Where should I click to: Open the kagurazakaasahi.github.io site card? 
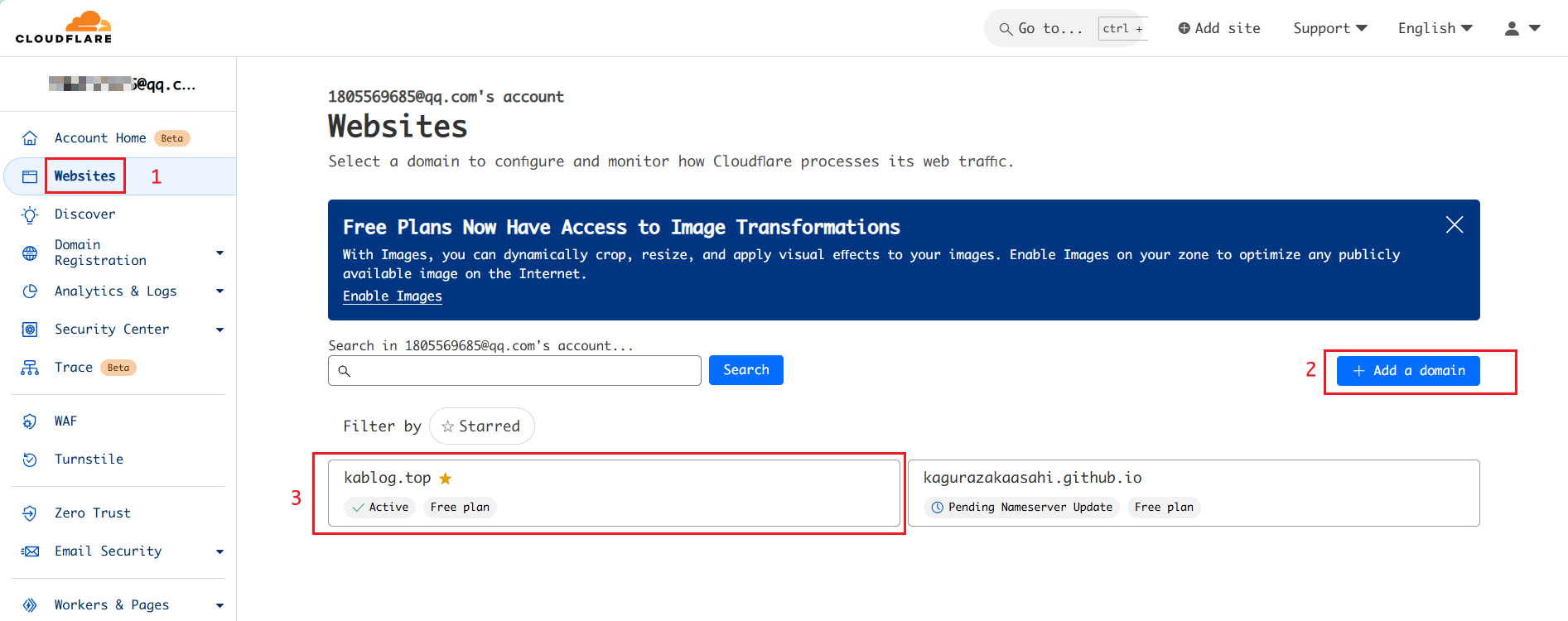[1193, 493]
